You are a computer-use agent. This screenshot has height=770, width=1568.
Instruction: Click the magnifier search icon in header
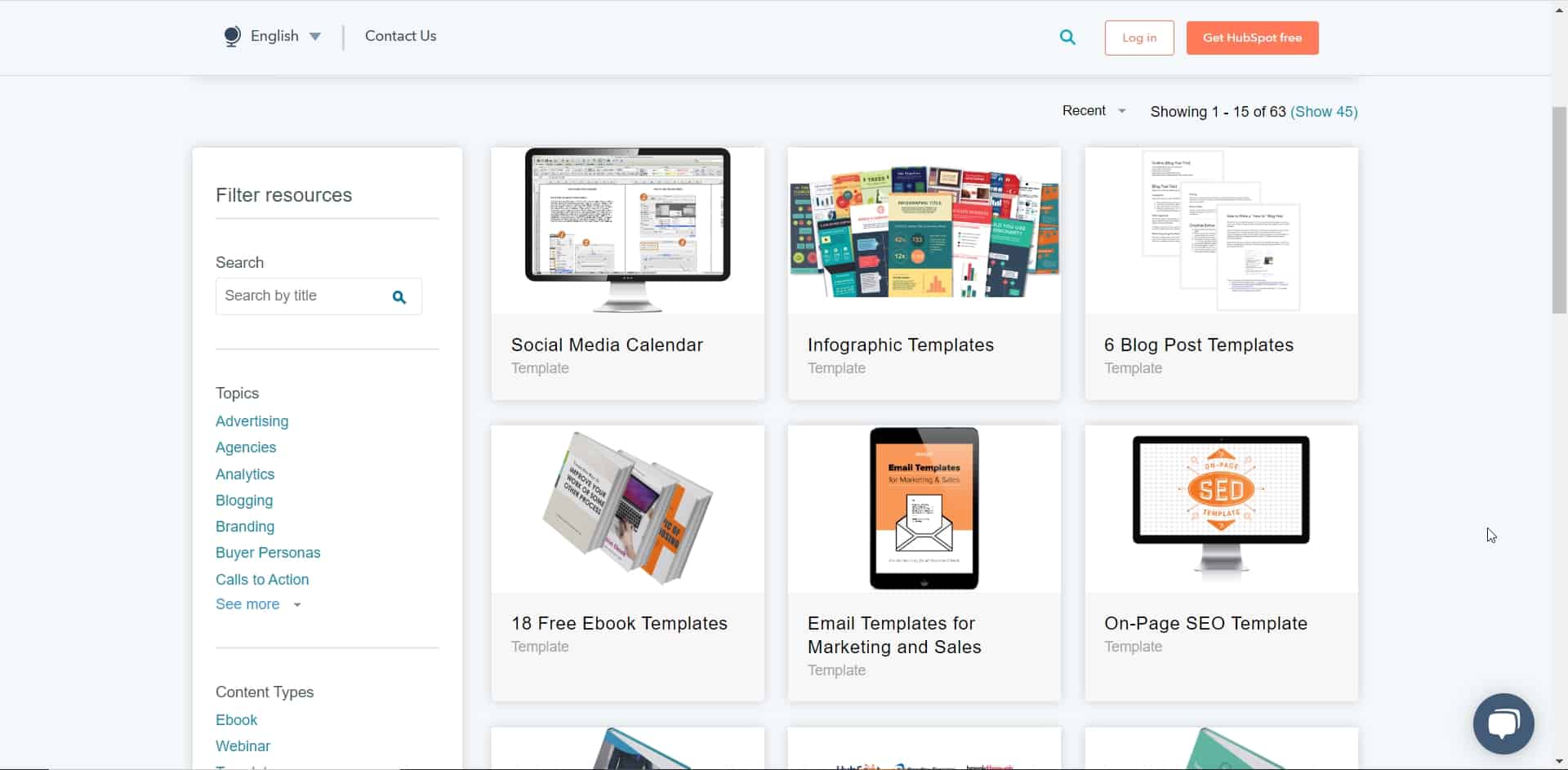[x=1067, y=38]
